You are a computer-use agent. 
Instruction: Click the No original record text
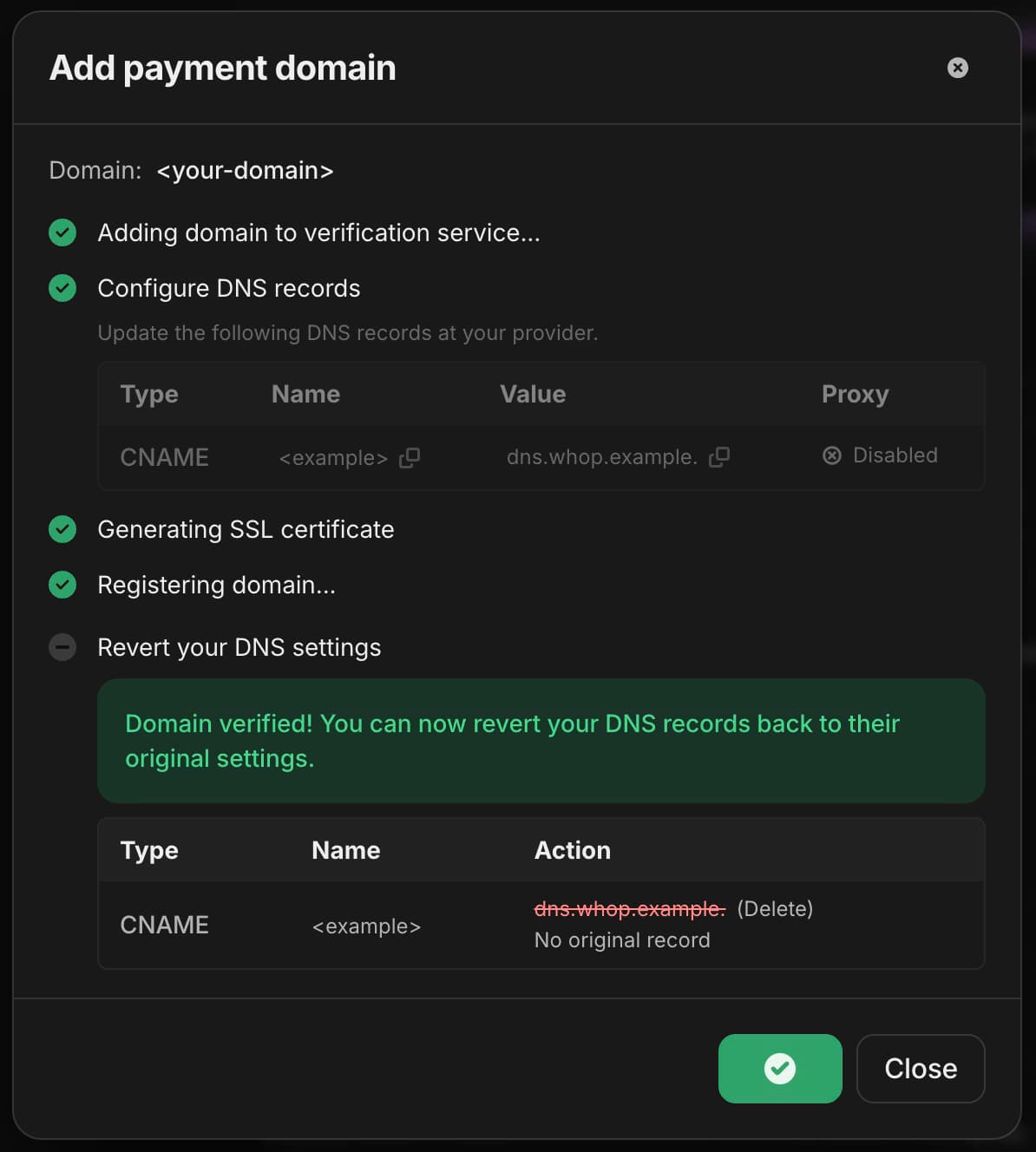click(622, 940)
